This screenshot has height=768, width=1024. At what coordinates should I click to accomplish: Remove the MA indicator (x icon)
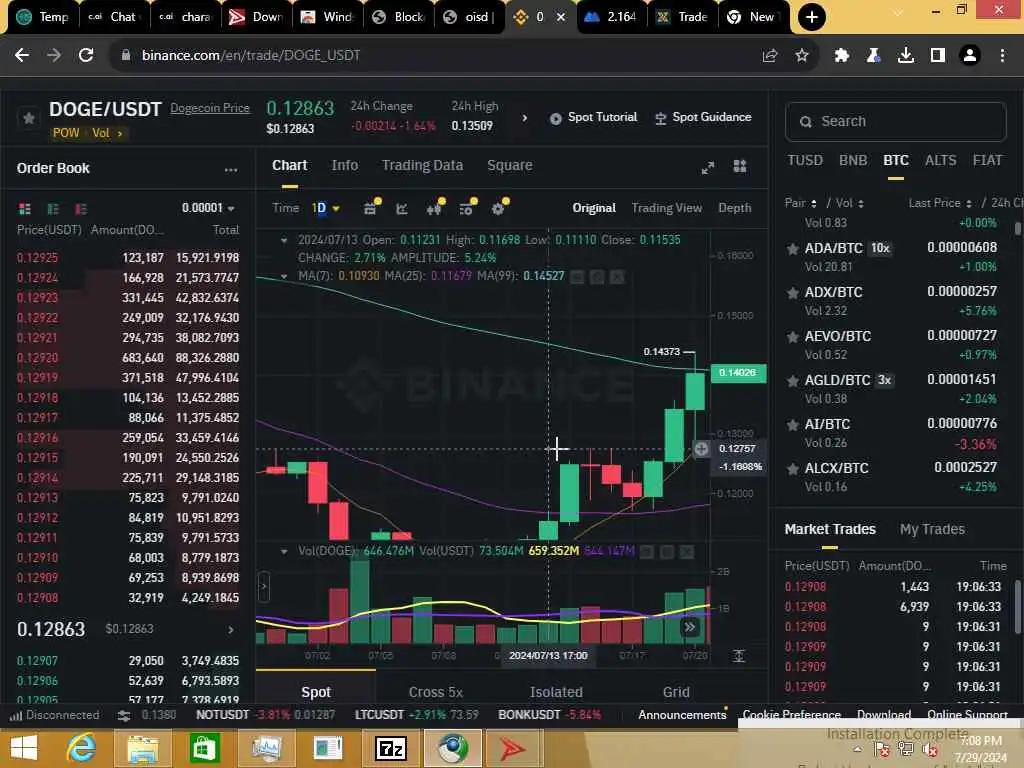point(617,276)
